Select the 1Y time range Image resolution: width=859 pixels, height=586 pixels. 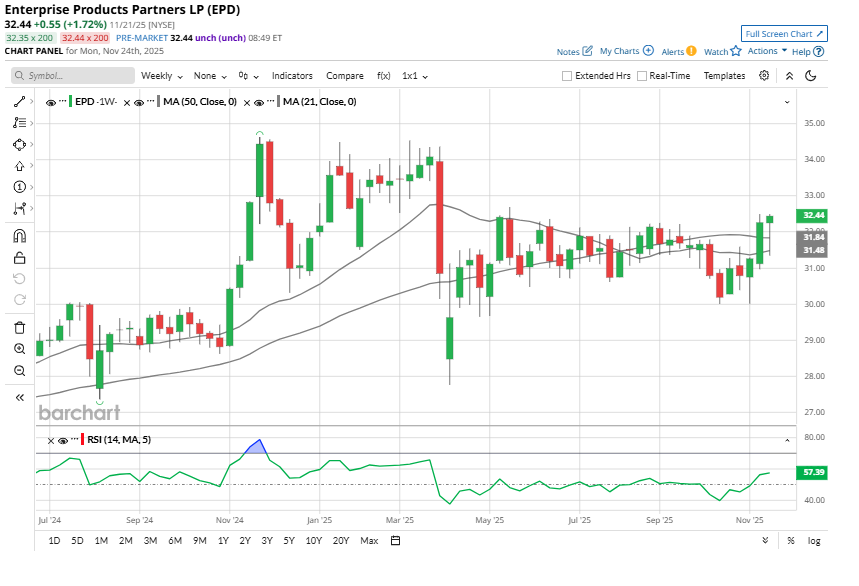223,541
